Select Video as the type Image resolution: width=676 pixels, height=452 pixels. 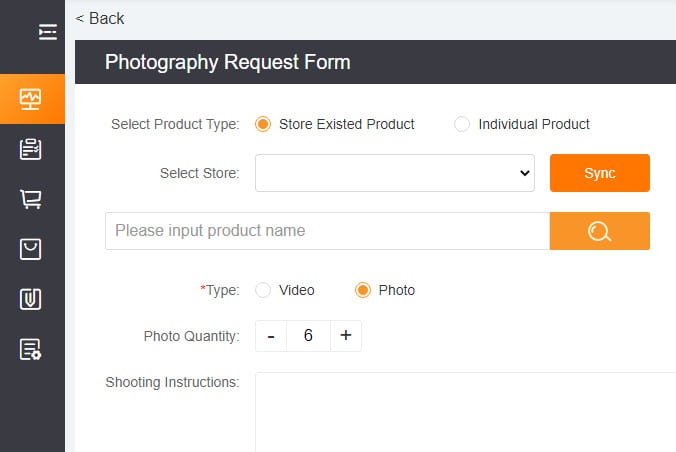pos(264,290)
